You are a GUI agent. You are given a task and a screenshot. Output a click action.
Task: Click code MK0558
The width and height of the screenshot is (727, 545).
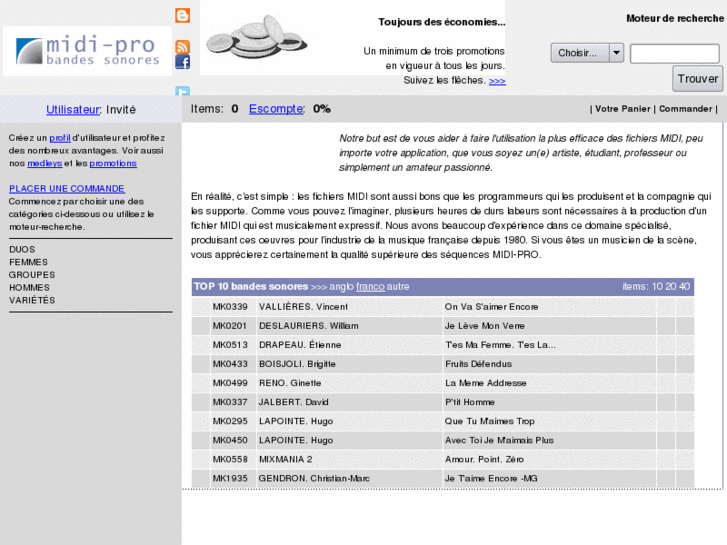point(230,459)
